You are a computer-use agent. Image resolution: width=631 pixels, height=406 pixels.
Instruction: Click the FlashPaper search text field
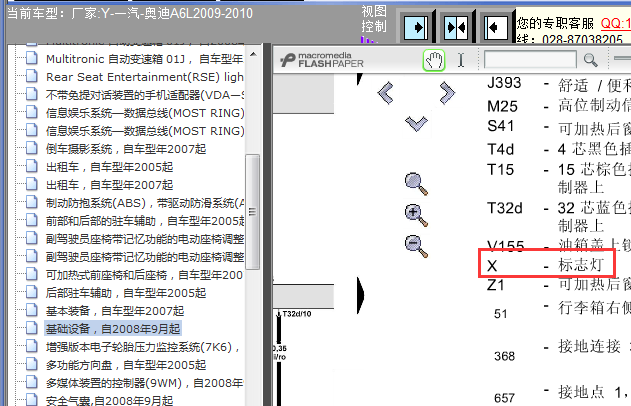tap(530, 60)
